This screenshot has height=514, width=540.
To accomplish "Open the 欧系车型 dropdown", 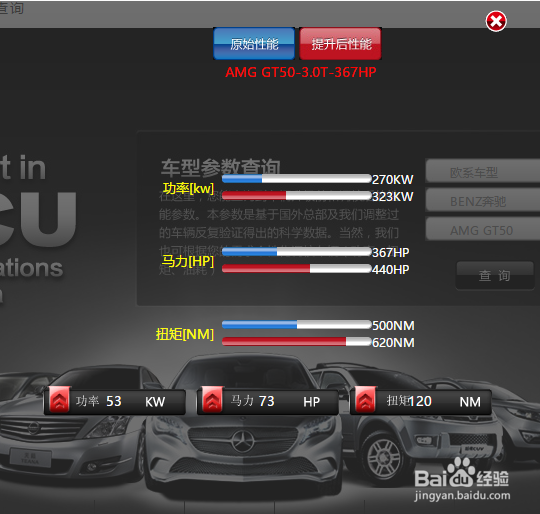I will coord(483,171).
